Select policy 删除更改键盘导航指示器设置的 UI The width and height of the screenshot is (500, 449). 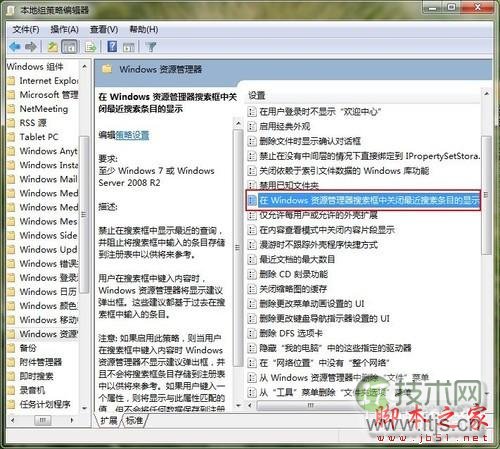[319, 318]
